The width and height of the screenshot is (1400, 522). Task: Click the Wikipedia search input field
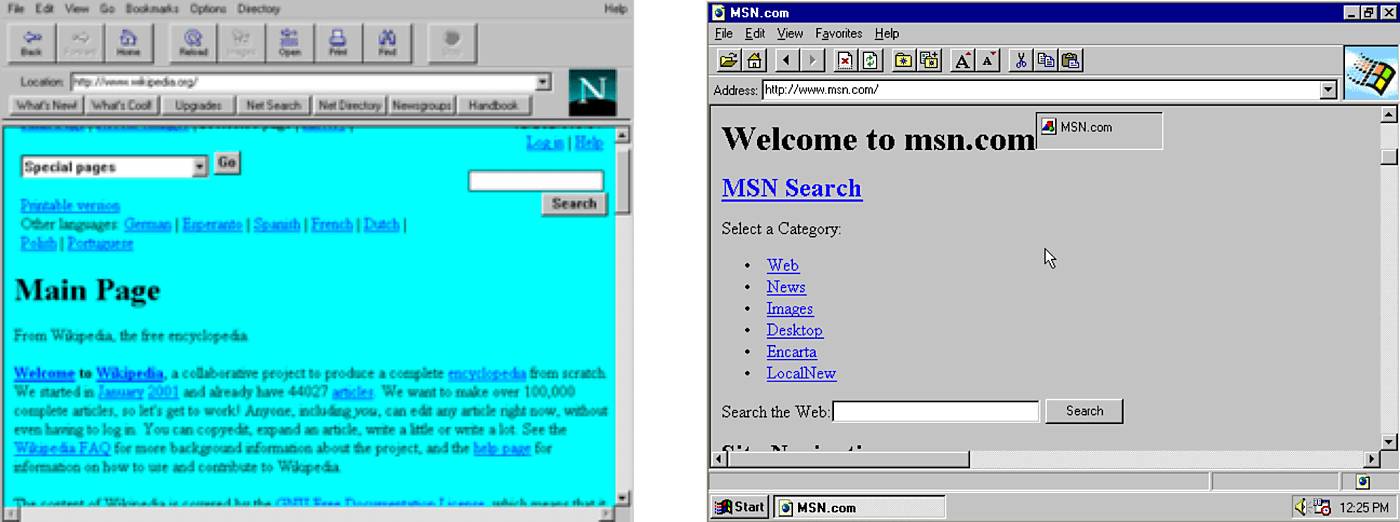coord(536,181)
